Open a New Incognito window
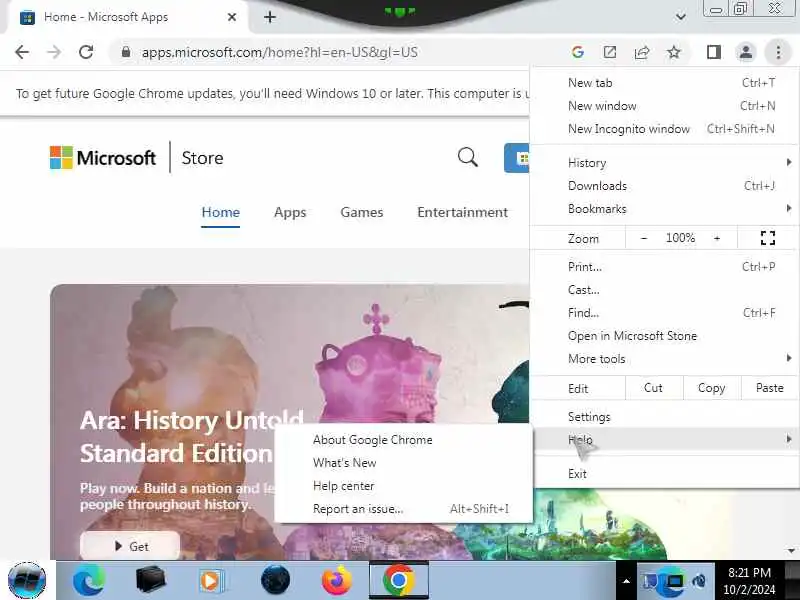The image size is (800, 600). coord(665,129)
